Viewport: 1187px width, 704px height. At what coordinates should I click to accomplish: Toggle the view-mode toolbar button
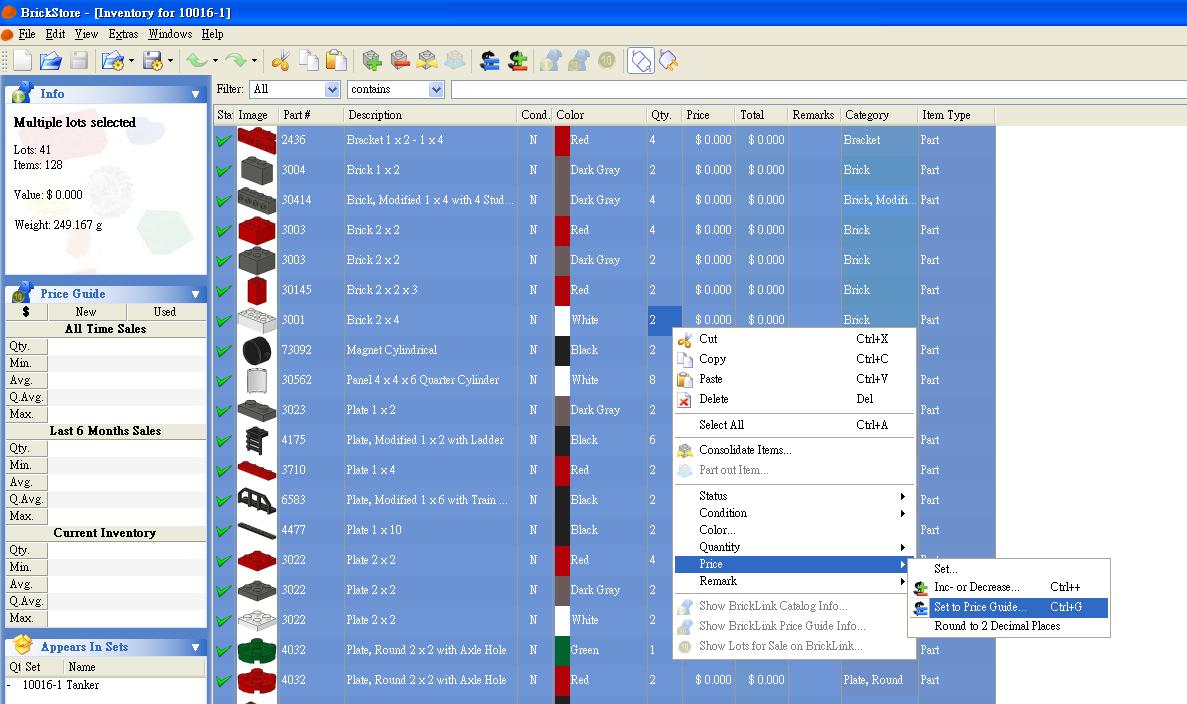[x=640, y=61]
